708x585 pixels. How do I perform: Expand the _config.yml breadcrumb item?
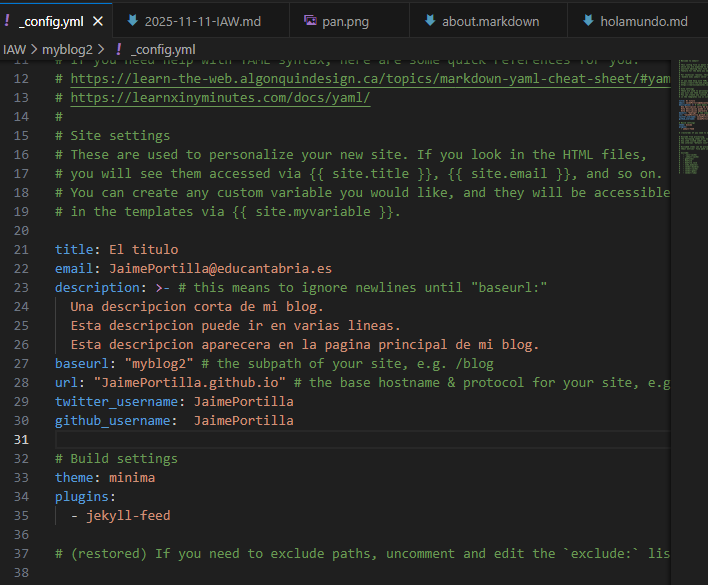click(x=162, y=48)
